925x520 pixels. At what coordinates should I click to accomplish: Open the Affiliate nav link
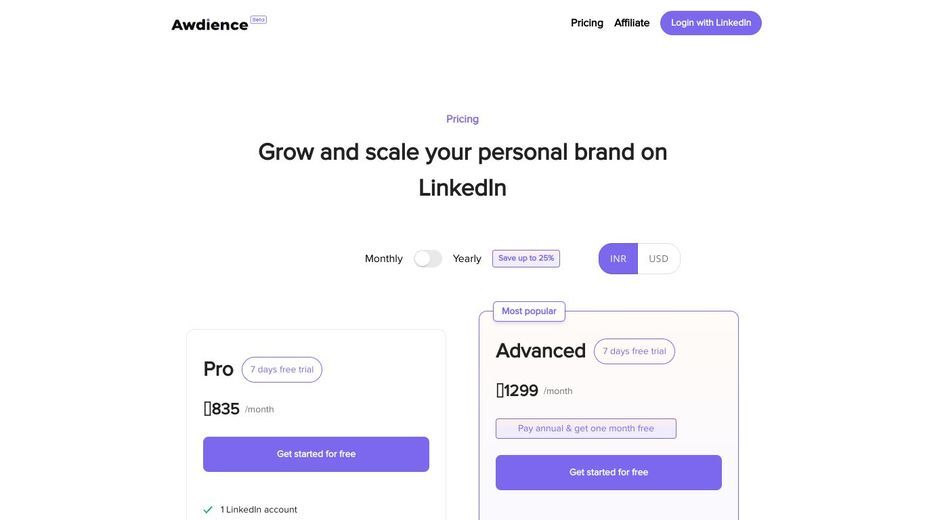pos(632,23)
